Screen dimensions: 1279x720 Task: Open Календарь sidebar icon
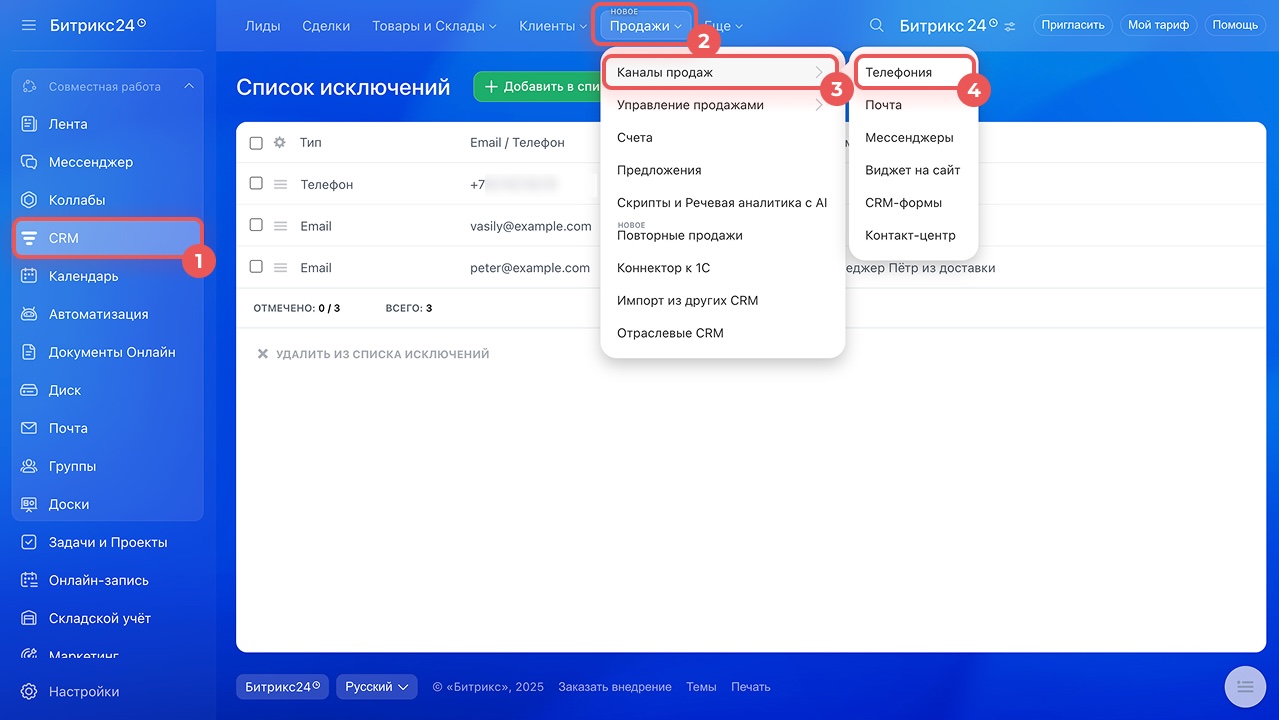(x=29, y=276)
